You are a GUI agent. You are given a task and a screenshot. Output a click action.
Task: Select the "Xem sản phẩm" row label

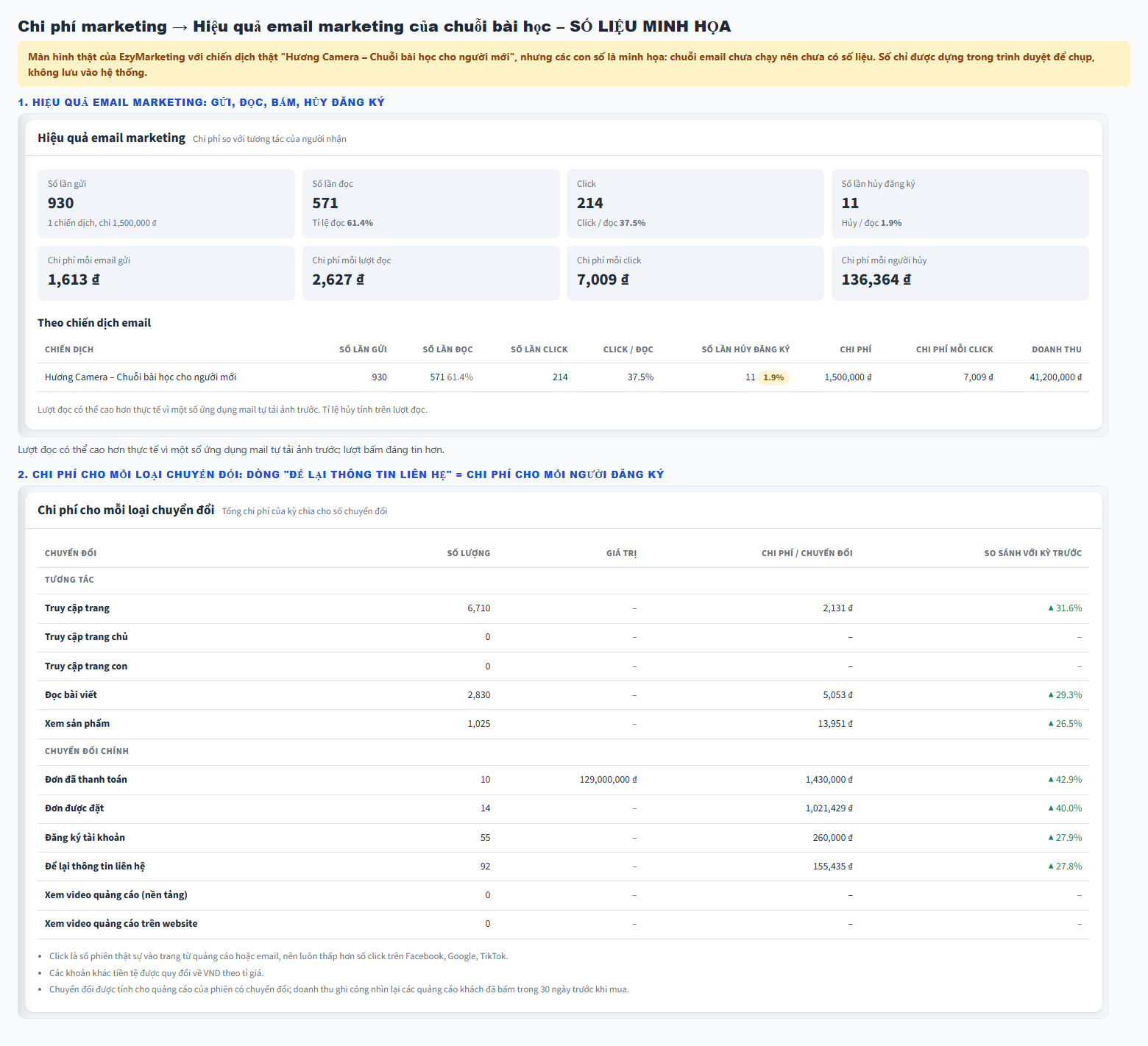click(77, 724)
